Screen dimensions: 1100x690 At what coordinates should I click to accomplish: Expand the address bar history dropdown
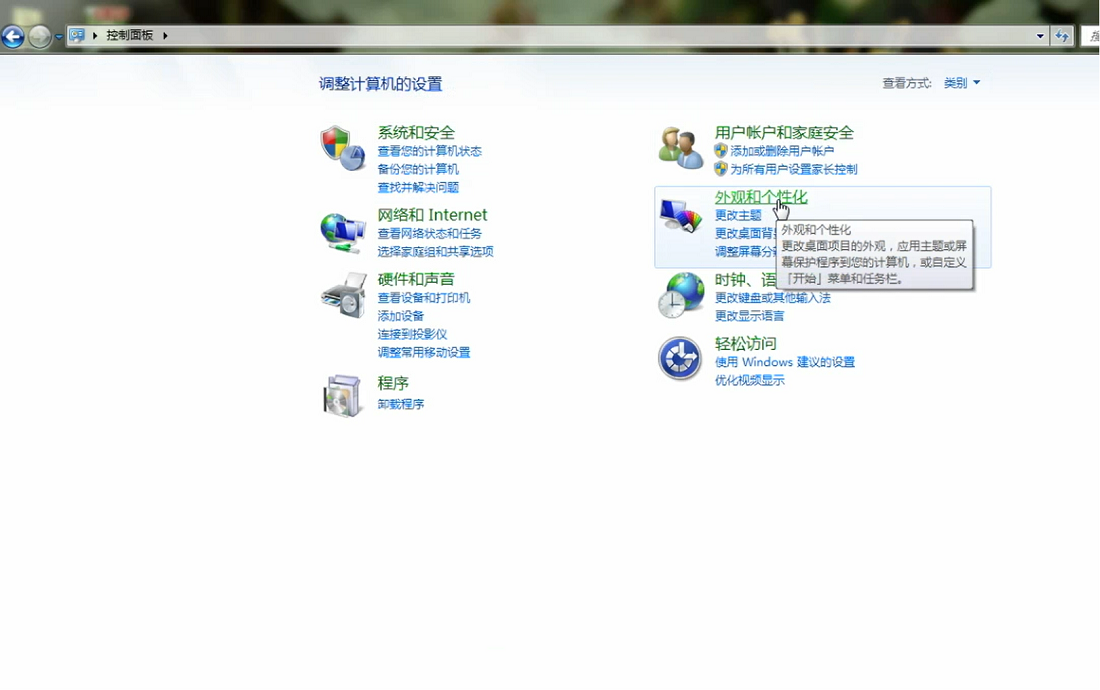coord(1040,36)
